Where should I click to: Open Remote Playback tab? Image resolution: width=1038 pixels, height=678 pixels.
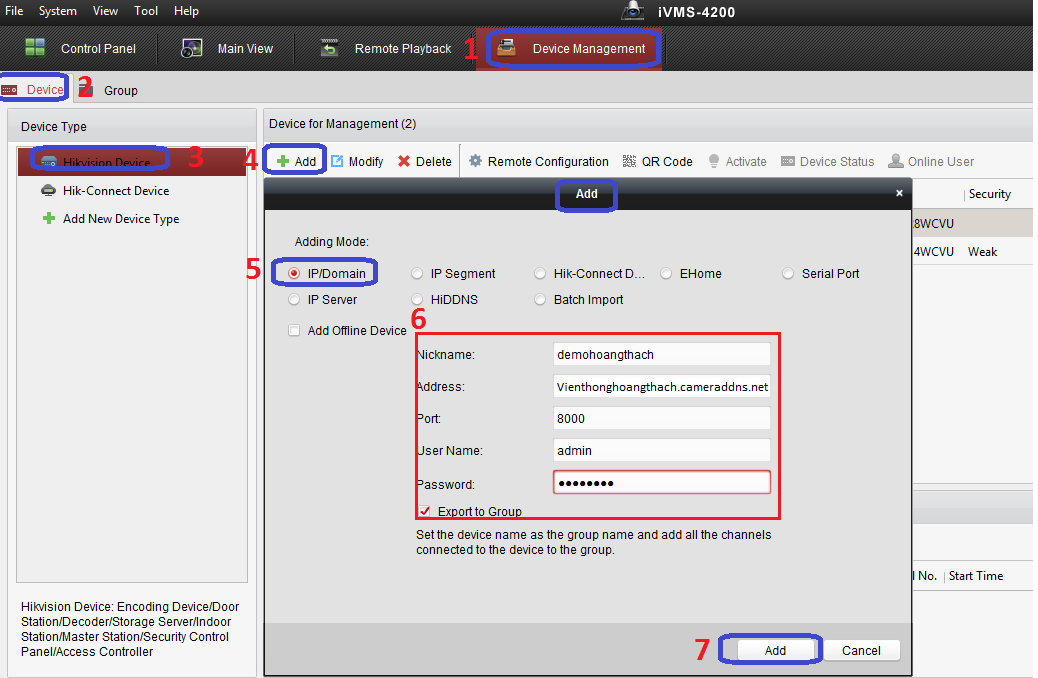coord(385,48)
